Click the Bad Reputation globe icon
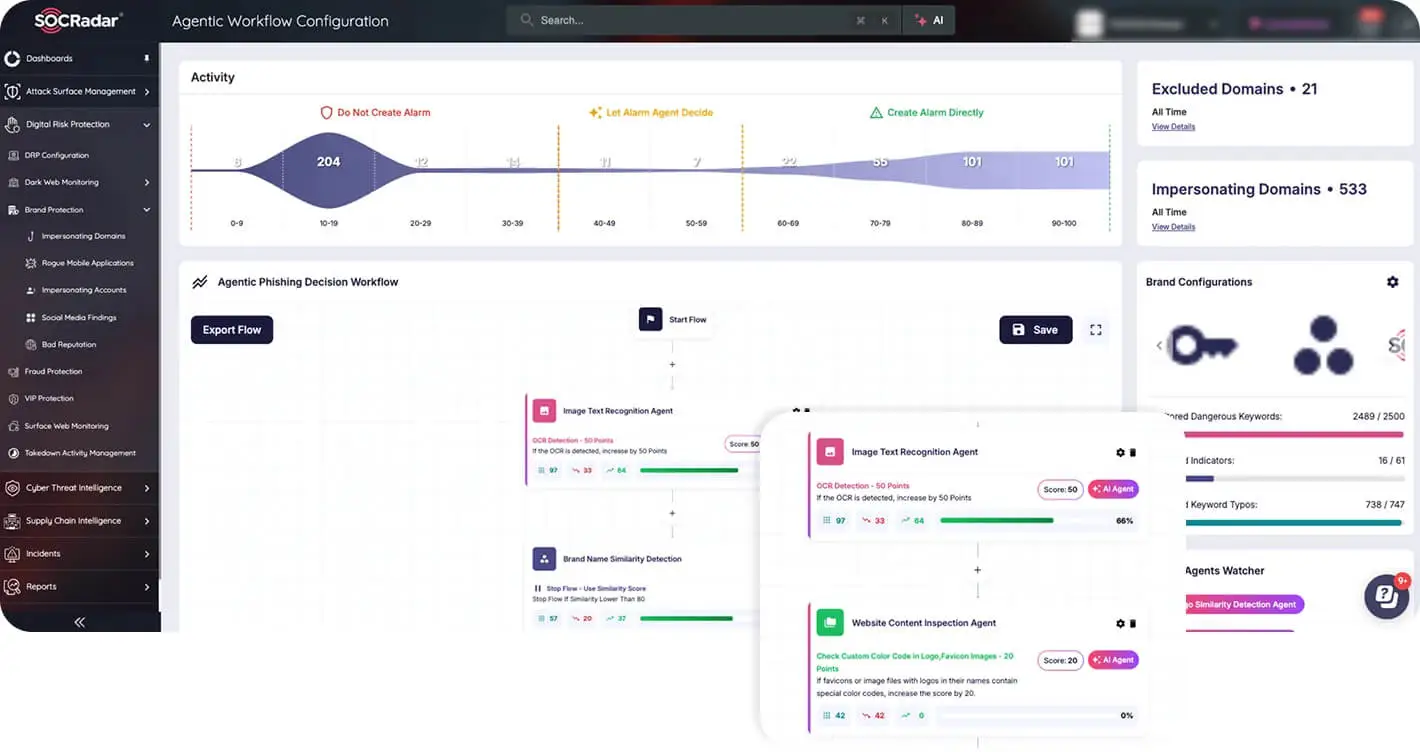Viewport: 1420px width, 752px height. pos(32,345)
